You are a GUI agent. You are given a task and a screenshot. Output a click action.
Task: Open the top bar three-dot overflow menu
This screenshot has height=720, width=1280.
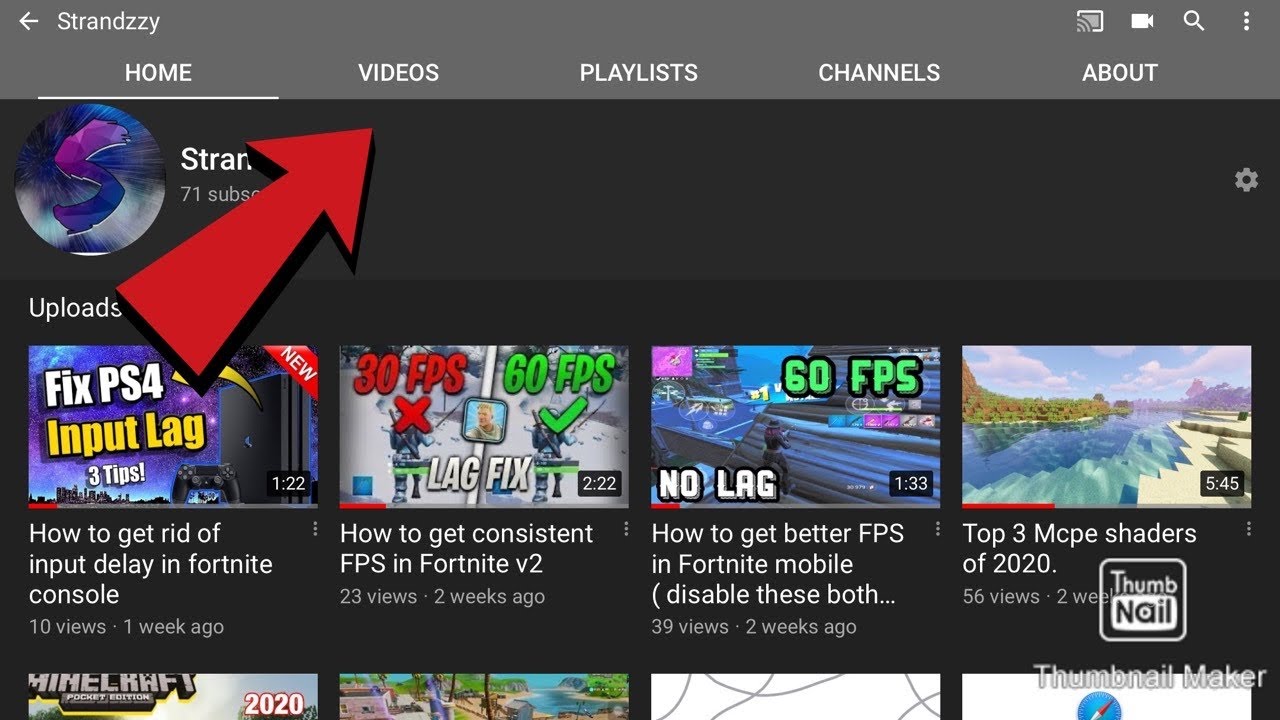point(1246,21)
